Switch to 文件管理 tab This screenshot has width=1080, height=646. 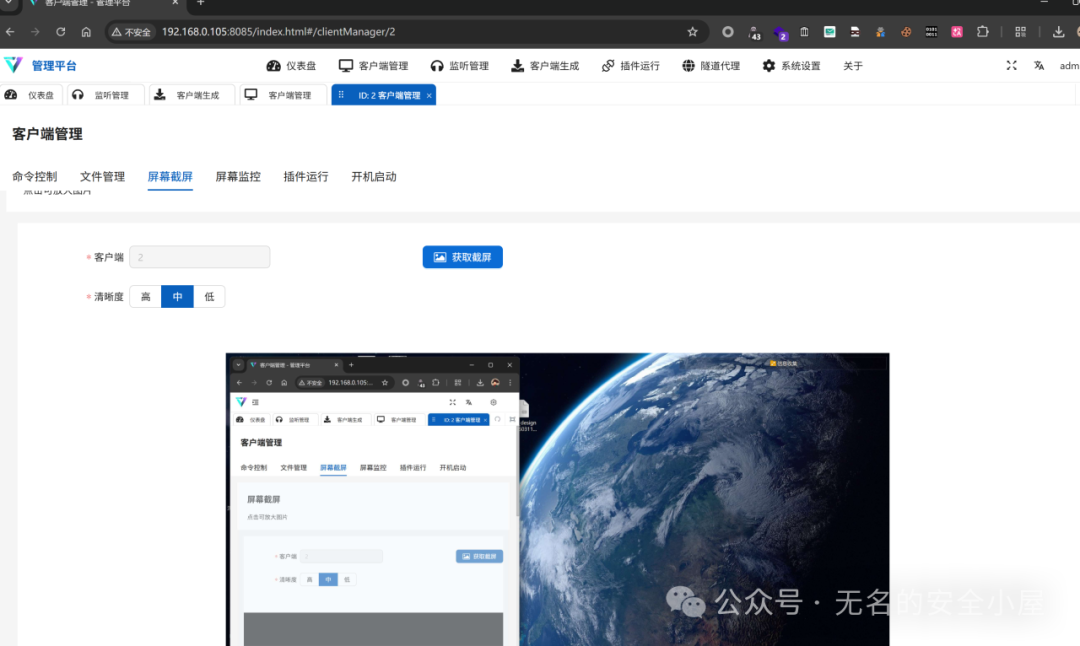(102, 177)
